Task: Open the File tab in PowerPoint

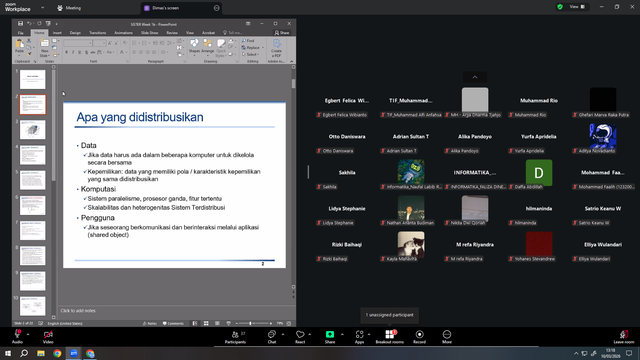Action: pos(20,33)
